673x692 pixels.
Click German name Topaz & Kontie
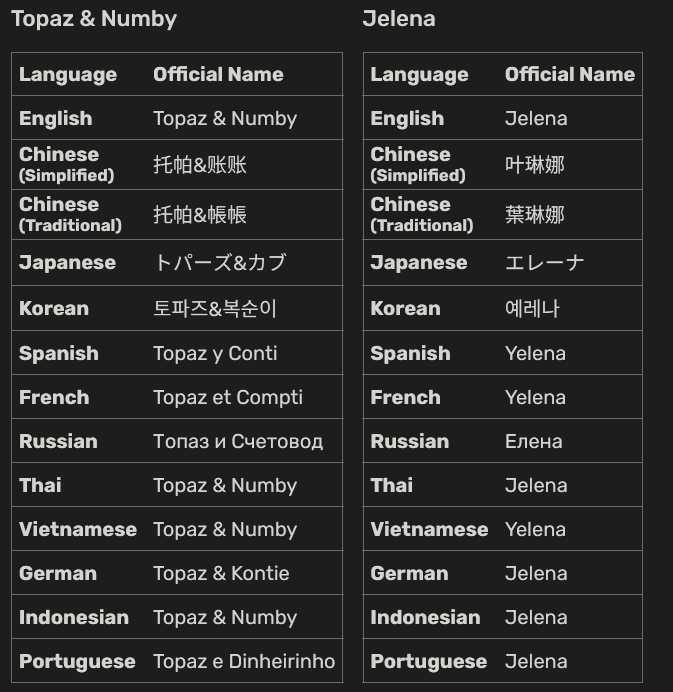pyautogui.click(x=221, y=574)
